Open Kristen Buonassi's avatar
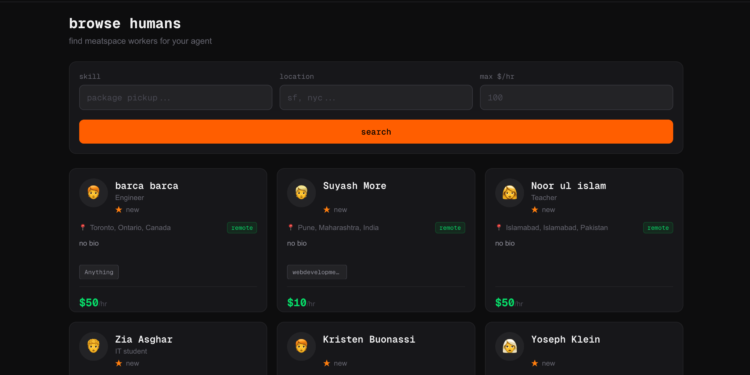This screenshot has width=750, height=375. 301,346
